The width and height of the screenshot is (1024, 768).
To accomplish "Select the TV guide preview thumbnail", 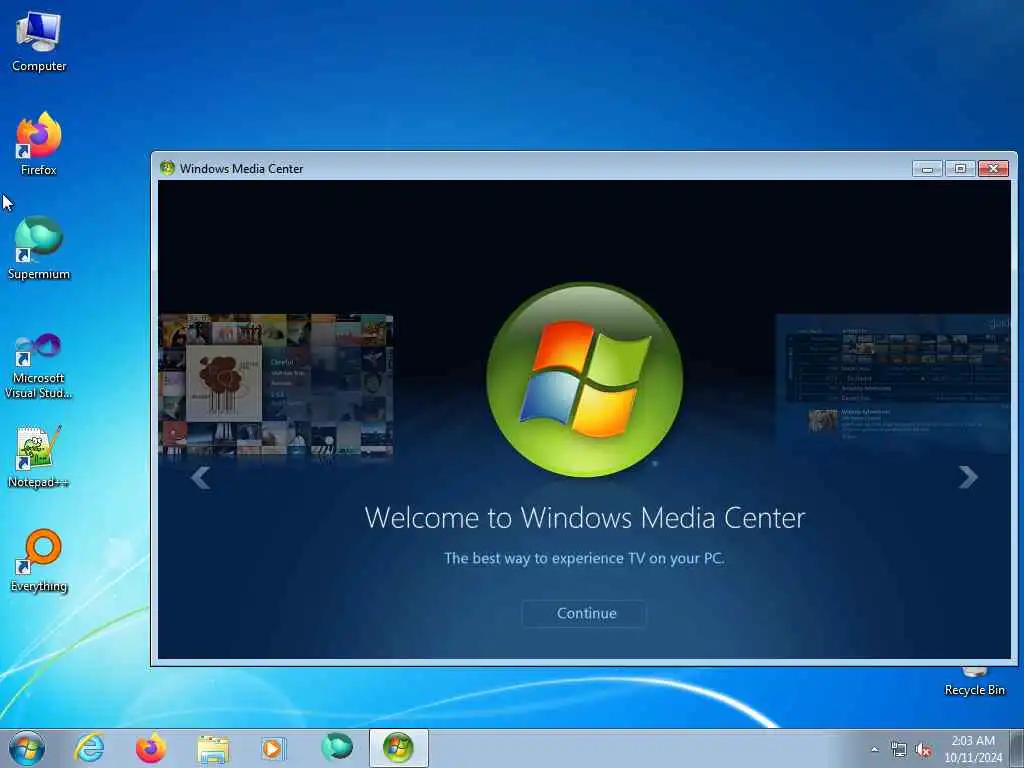I will (x=893, y=385).
